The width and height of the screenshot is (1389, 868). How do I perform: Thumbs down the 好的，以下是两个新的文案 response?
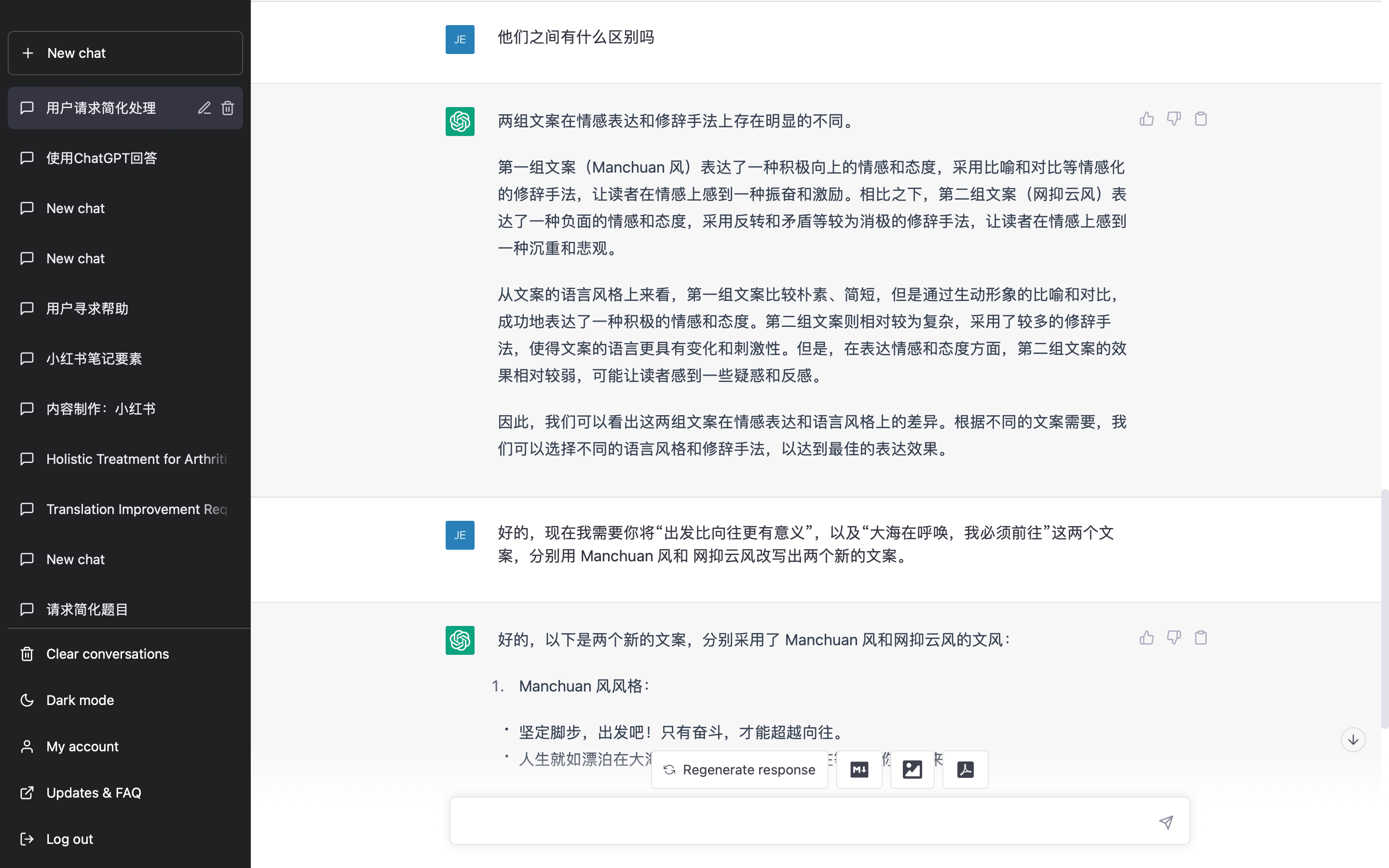tap(1174, 638)
